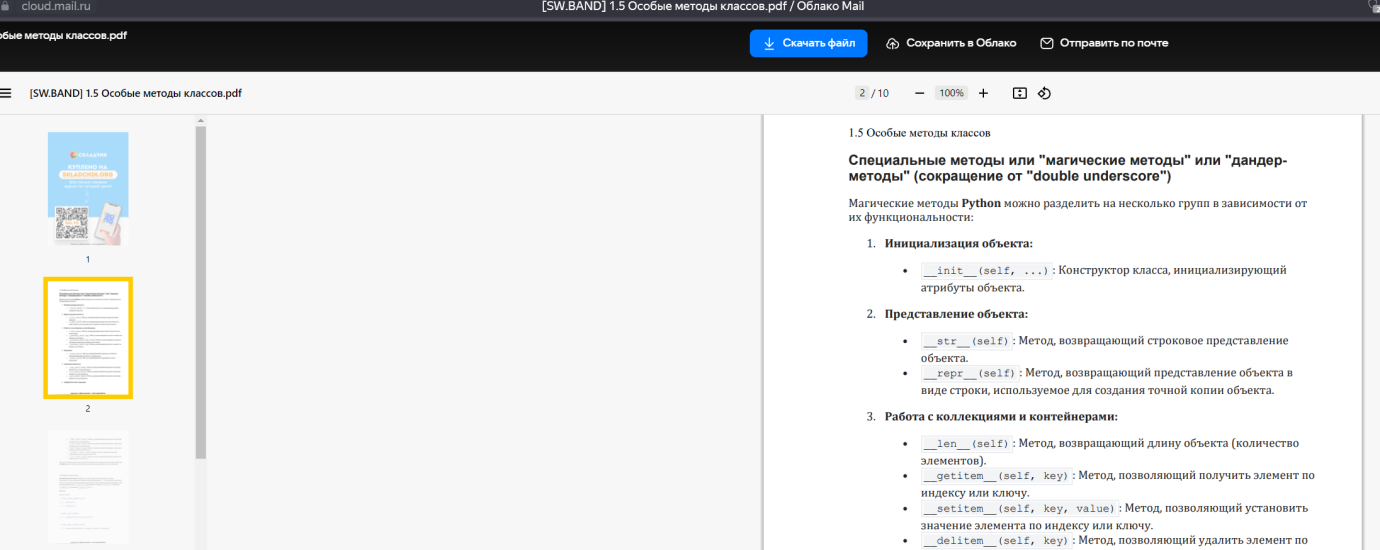
Task: Click the lock icon beside cloud.mail.ru
Action: 4,6
